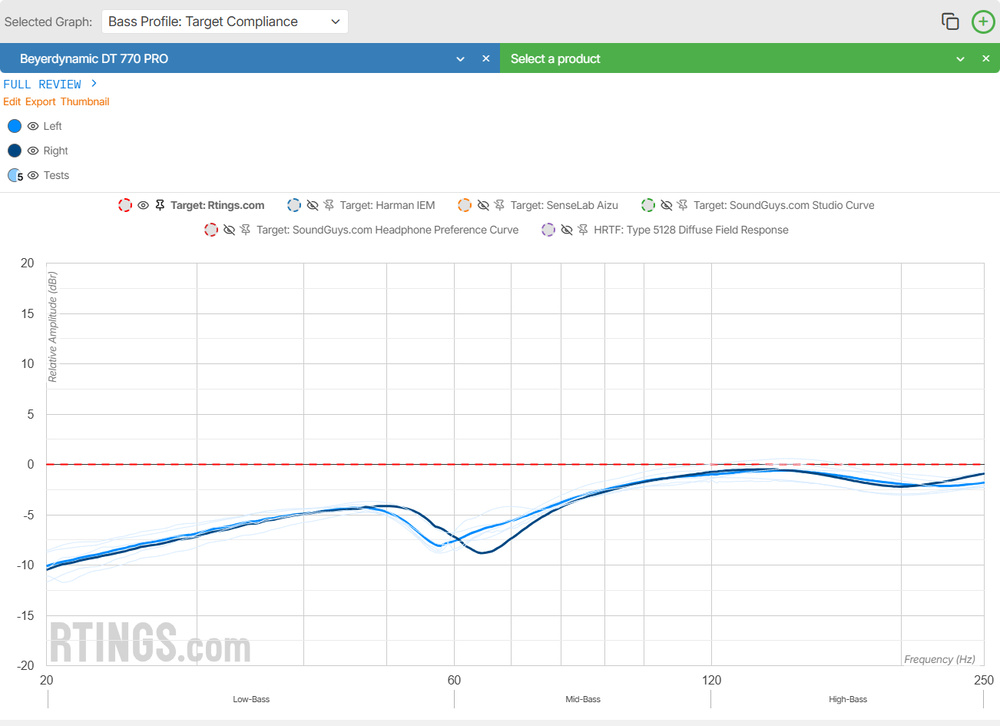
Task: Click the Thumbnail link
Action: point(85,102)
